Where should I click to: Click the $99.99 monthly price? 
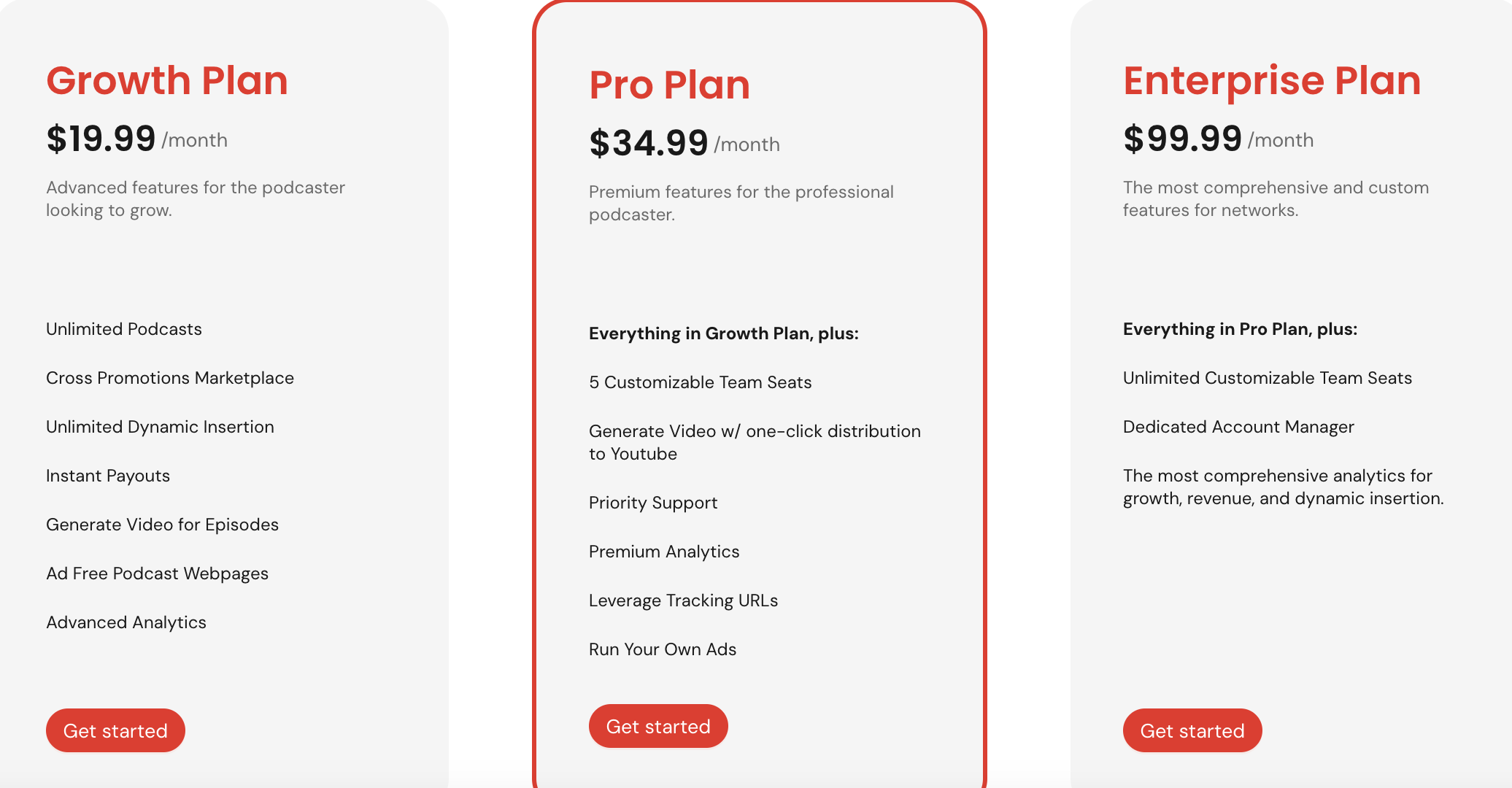(1182, 139)
